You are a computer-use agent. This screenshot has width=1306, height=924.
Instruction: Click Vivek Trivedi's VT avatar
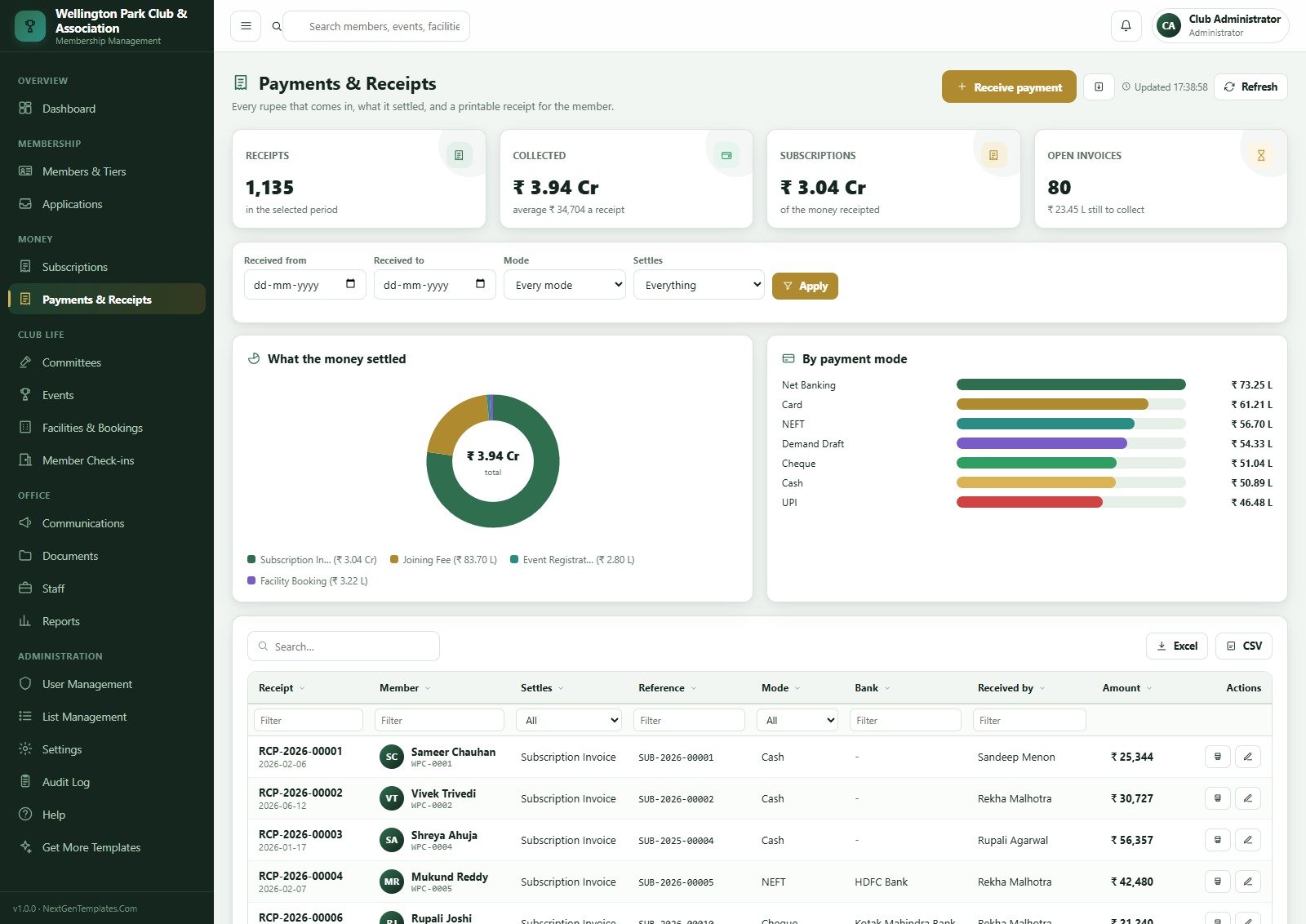click(x=392, y=798)
